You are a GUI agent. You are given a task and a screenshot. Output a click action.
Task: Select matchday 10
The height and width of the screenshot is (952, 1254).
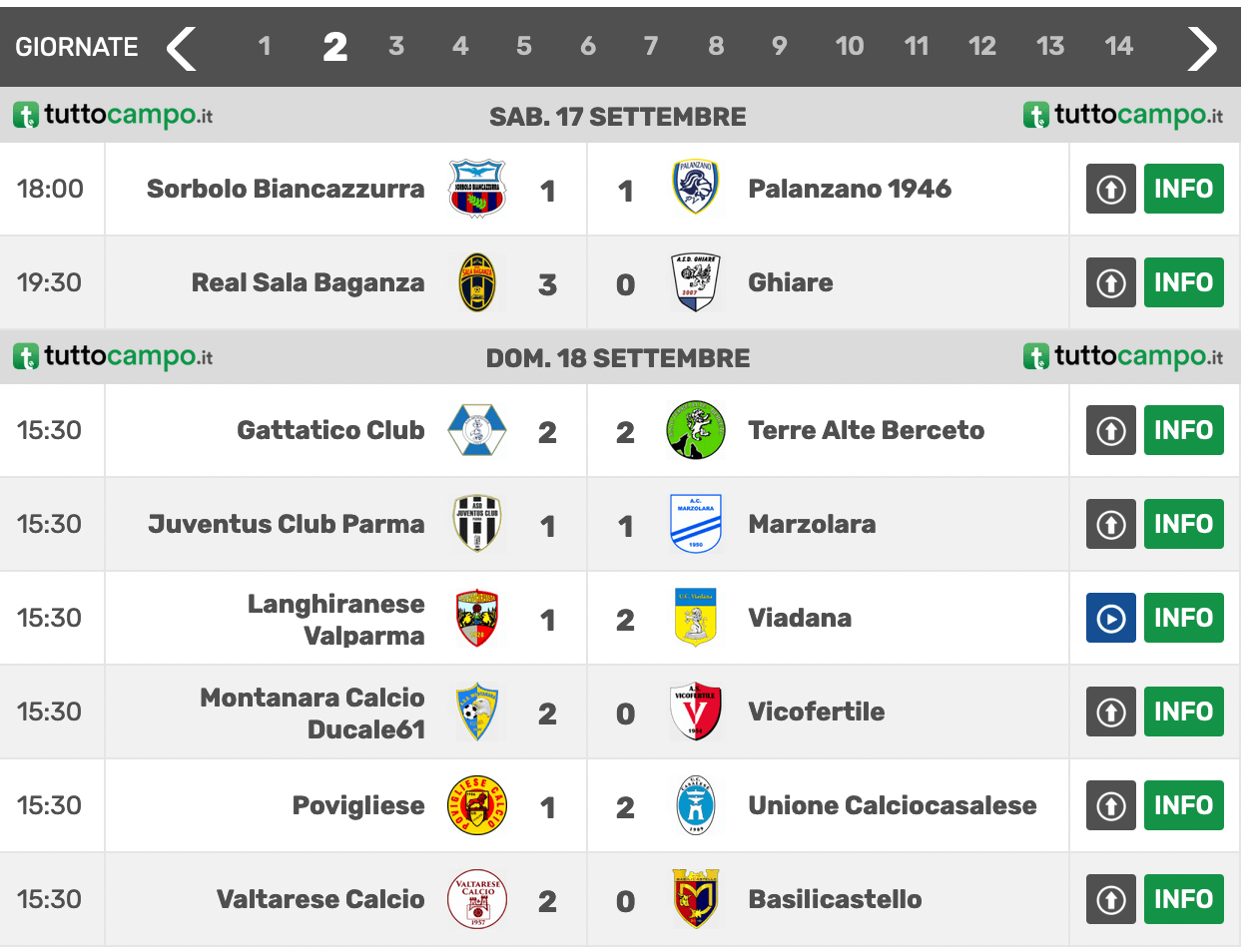click(849, 46)
